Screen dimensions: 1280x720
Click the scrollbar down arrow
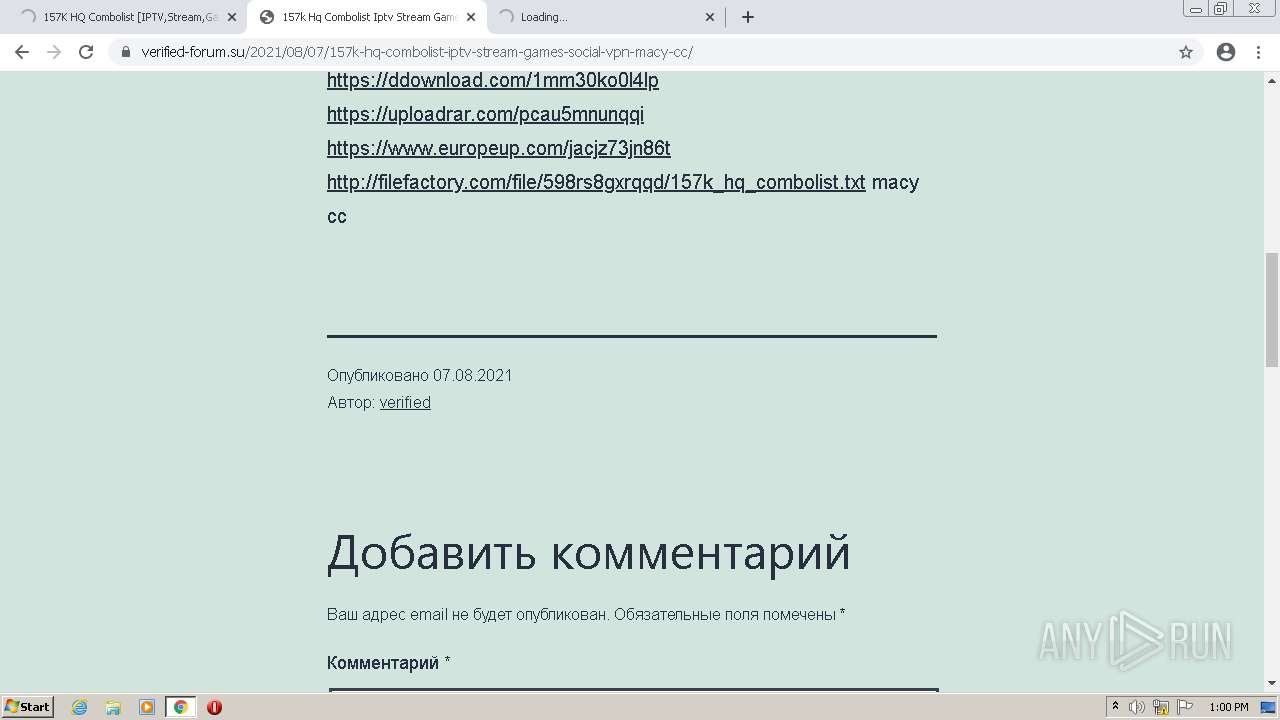1272,683
